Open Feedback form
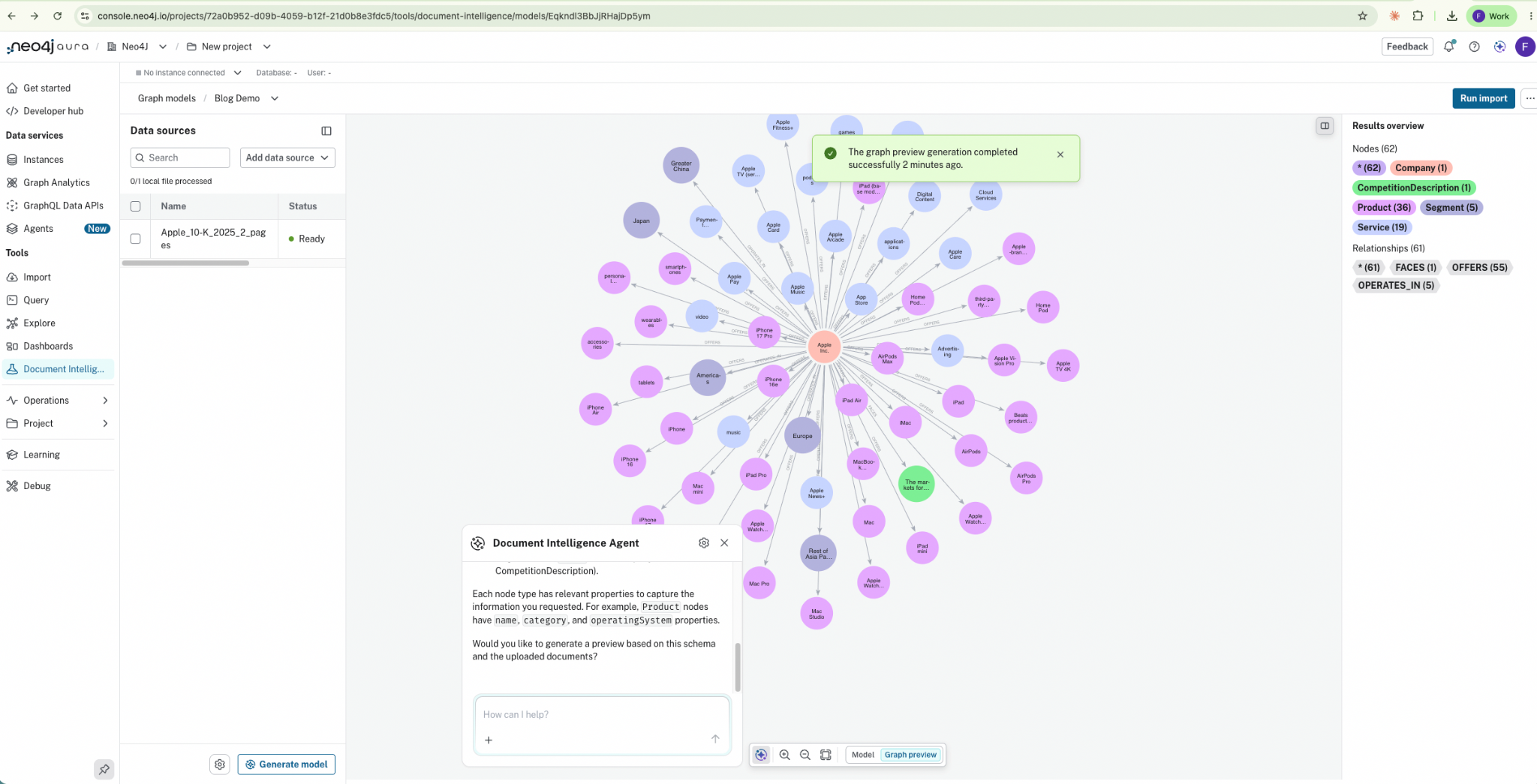Image resolution: width=1537 pixels, height=784 pixels. 1407,47
